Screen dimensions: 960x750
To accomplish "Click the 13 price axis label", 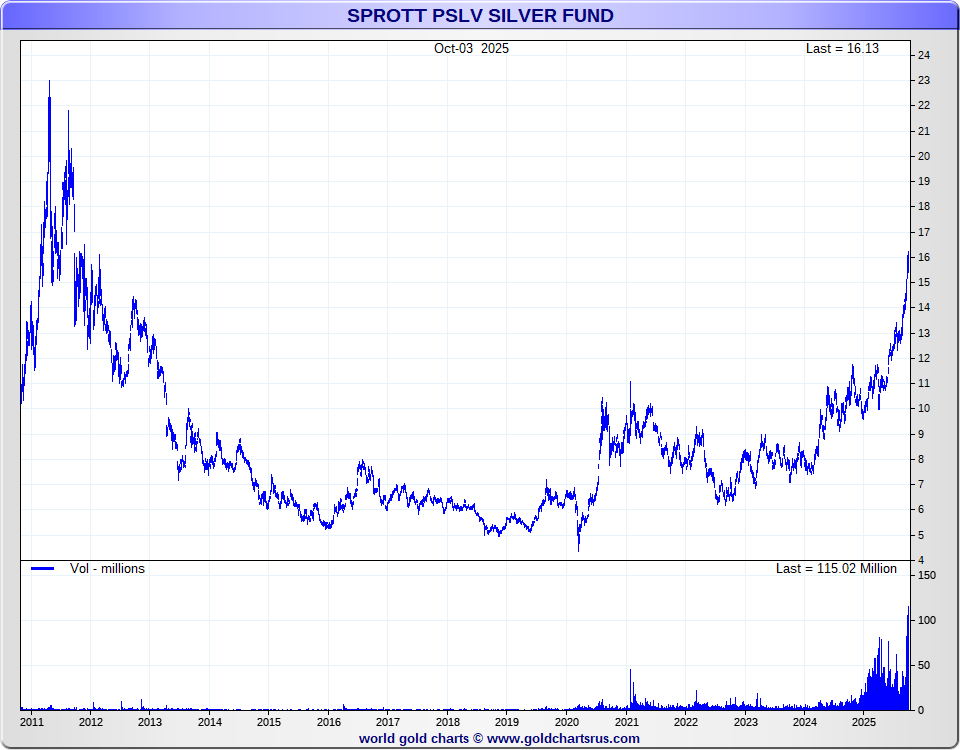I will point(924,333).
